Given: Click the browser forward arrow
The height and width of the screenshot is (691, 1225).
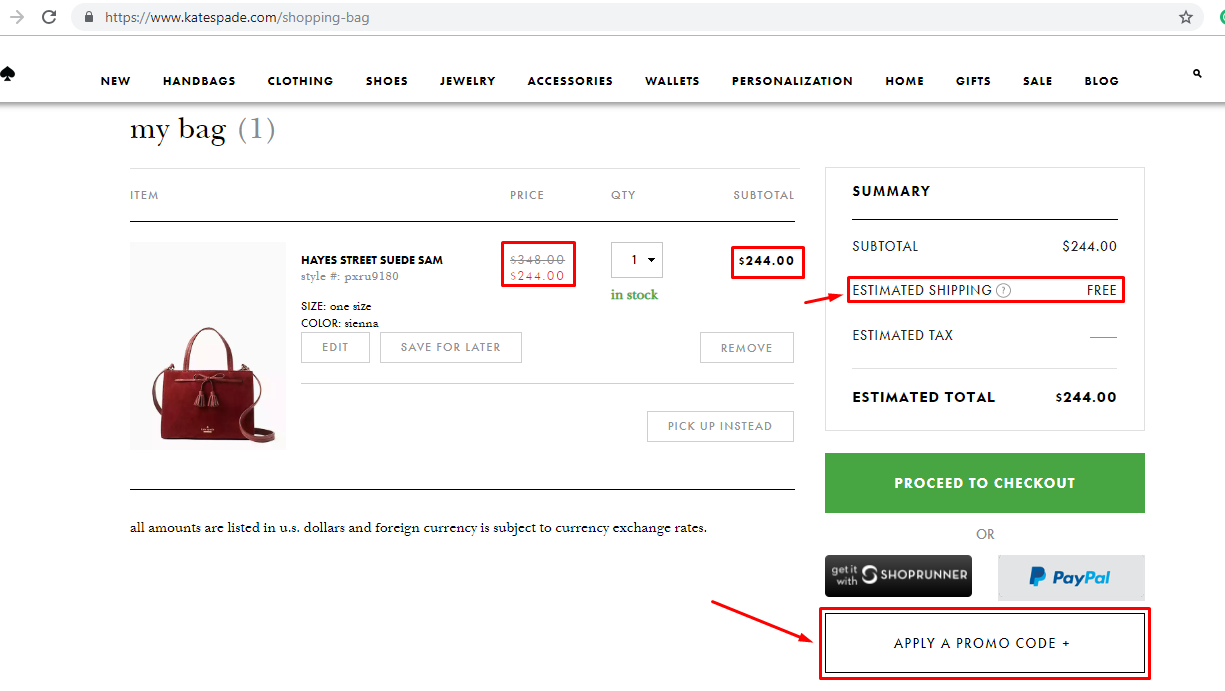Looking at the screenshot, I should 17,17.
